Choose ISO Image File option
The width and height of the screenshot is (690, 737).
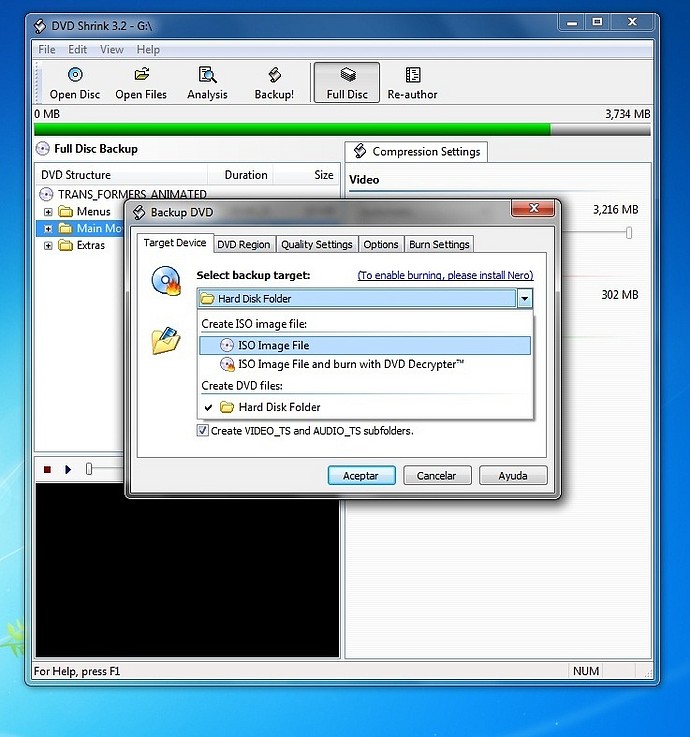[365, 345]
